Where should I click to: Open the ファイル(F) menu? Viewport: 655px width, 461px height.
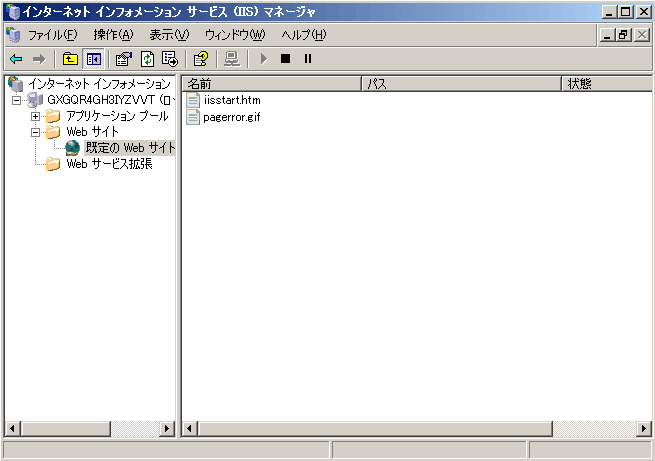click(52, 35)
